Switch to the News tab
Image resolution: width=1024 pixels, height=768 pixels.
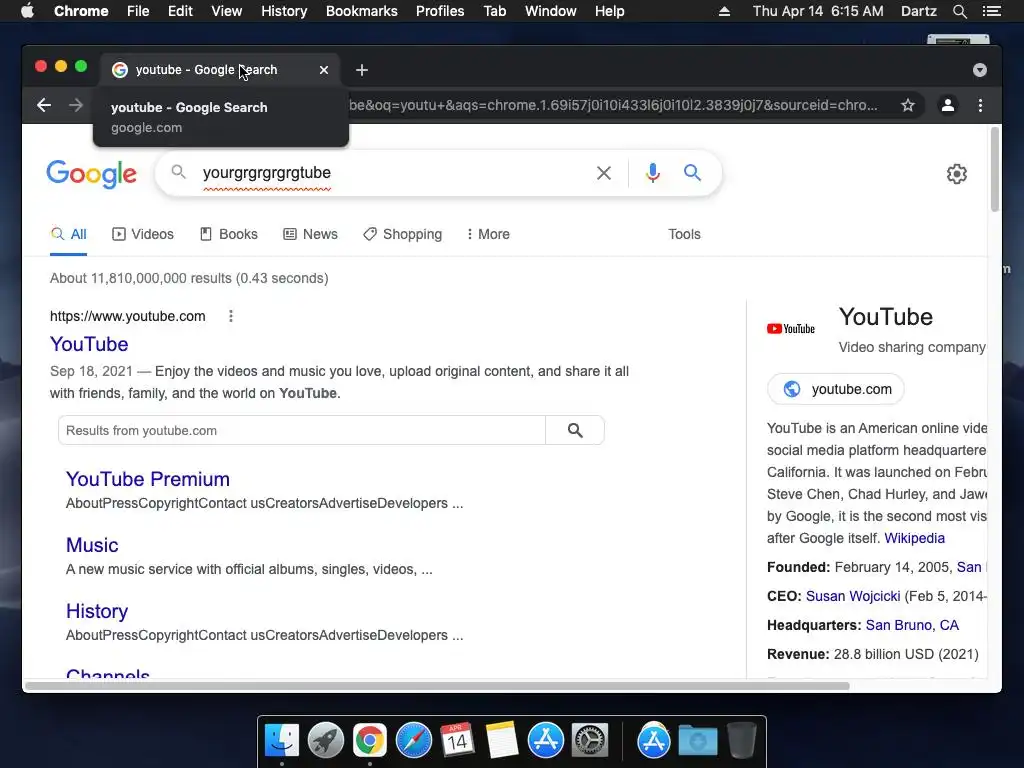(310, 234)
